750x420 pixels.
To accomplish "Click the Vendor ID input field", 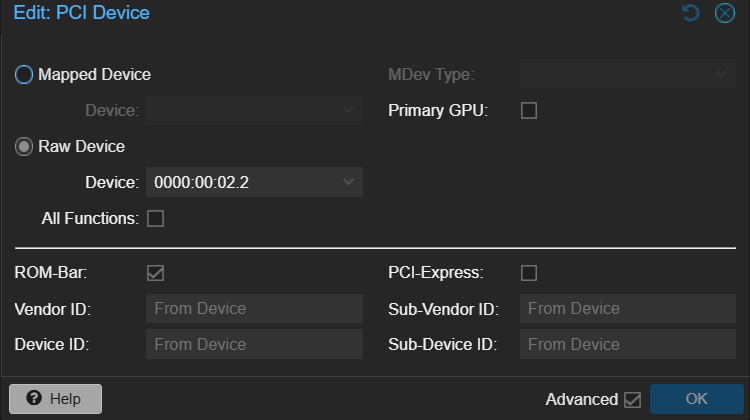I will (x=254, y=309).
